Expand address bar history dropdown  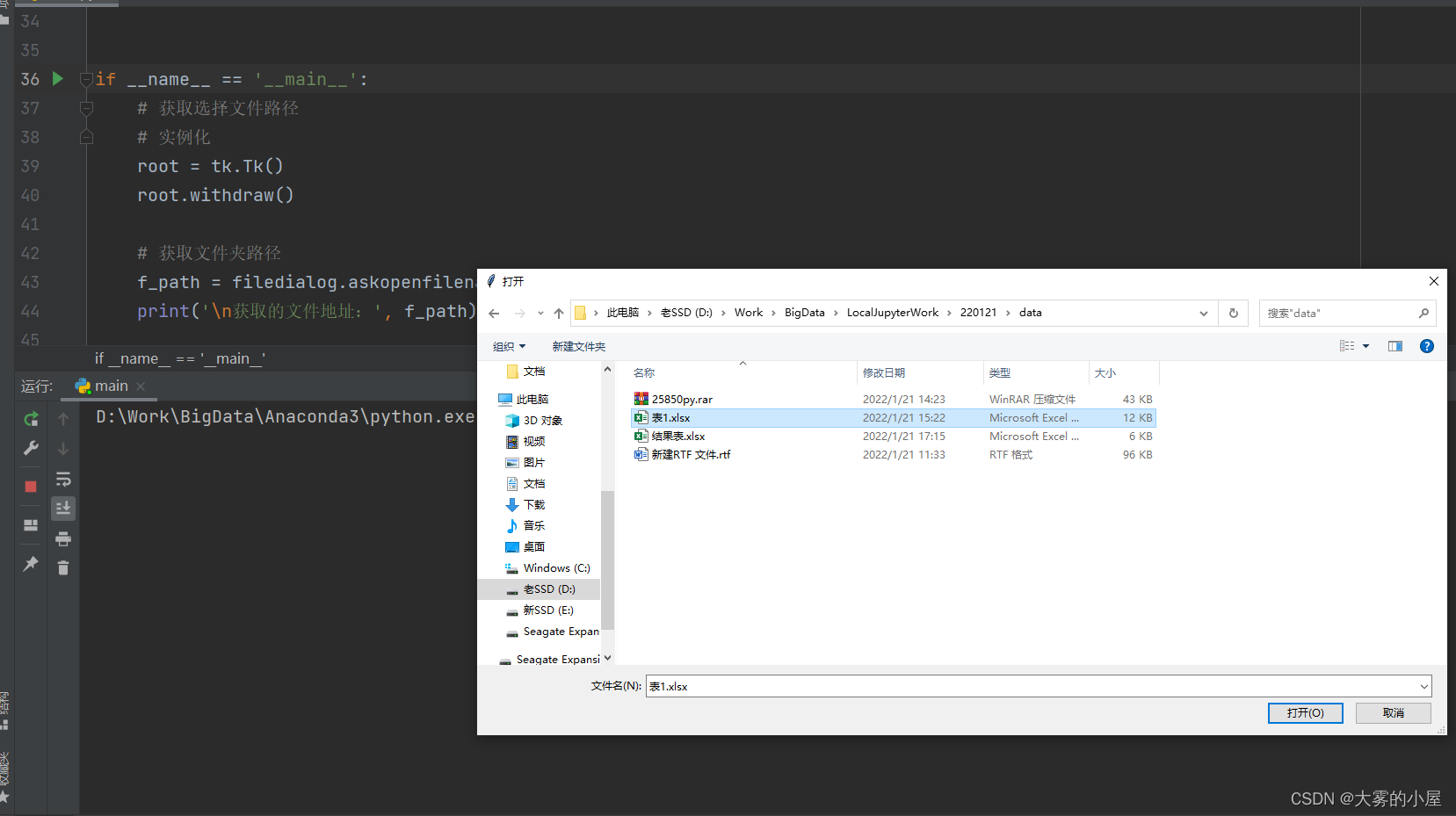pos(1204,314)
